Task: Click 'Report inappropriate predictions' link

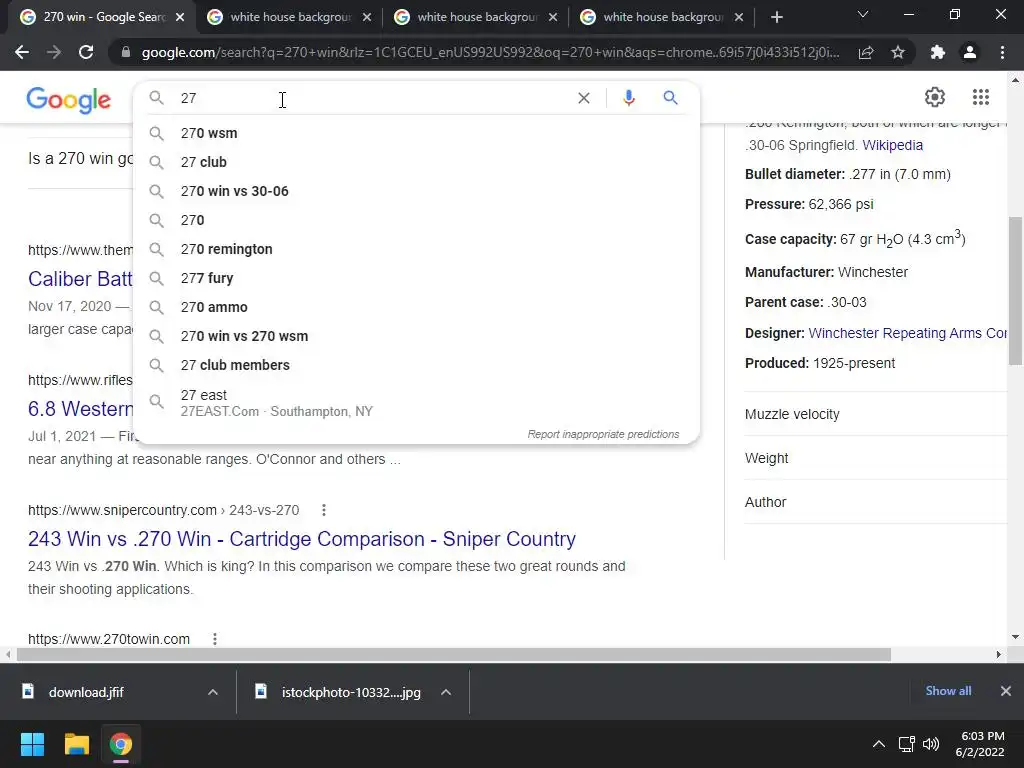Action: [603, 434]
